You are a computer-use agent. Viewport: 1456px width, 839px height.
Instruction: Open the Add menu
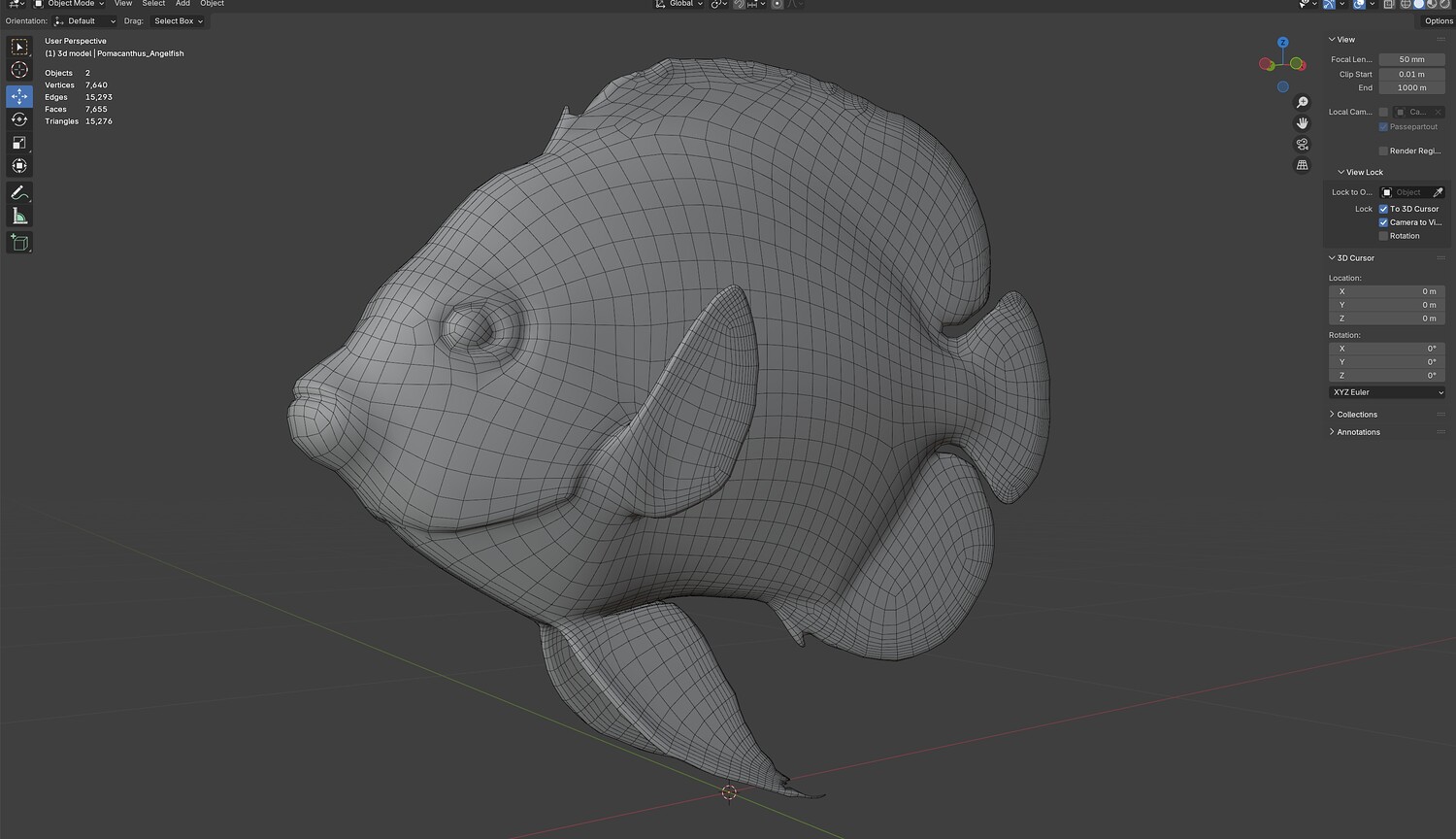(x=182, y=4)
